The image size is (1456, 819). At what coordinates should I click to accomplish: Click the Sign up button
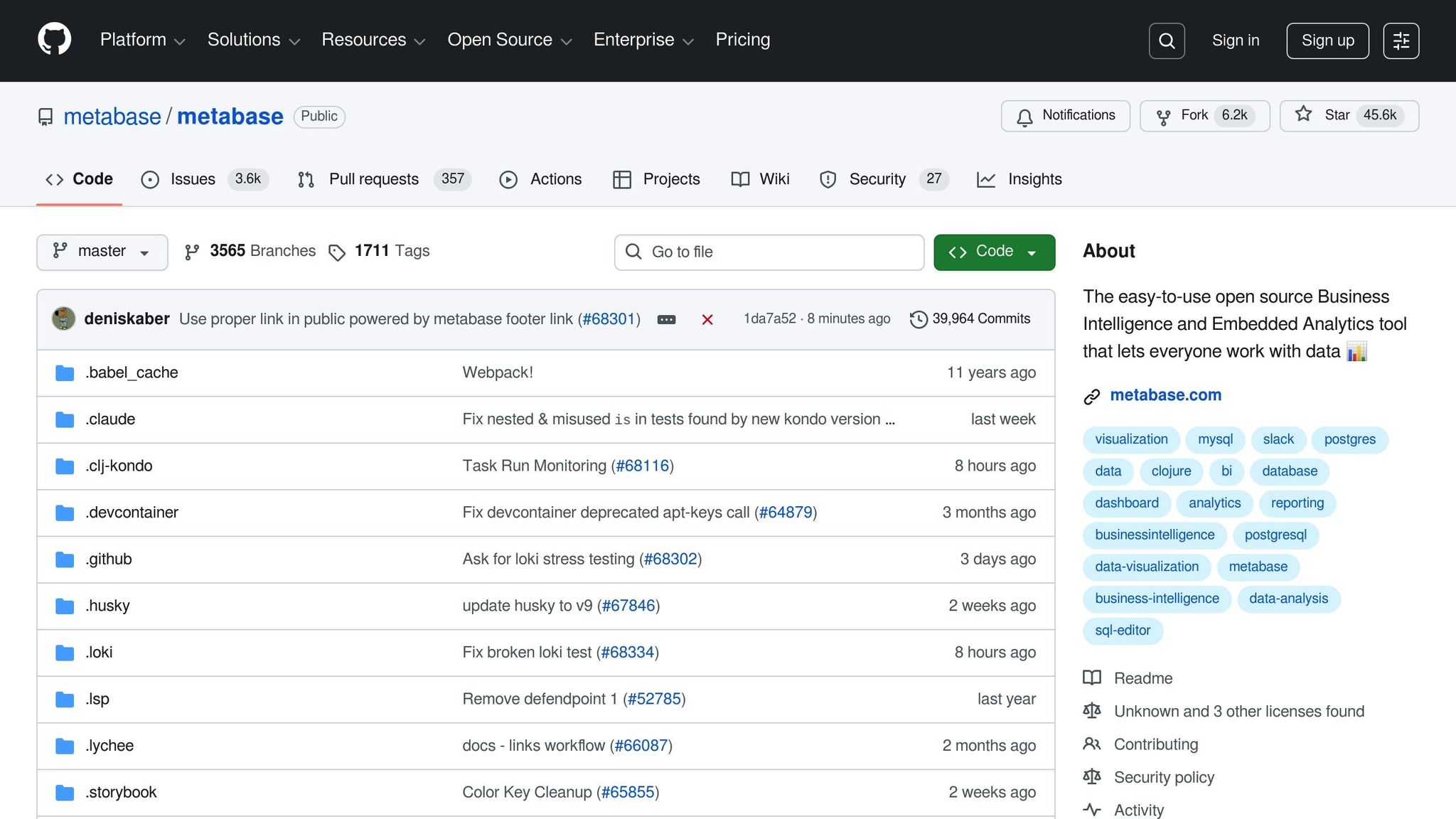pos(1327,41)
